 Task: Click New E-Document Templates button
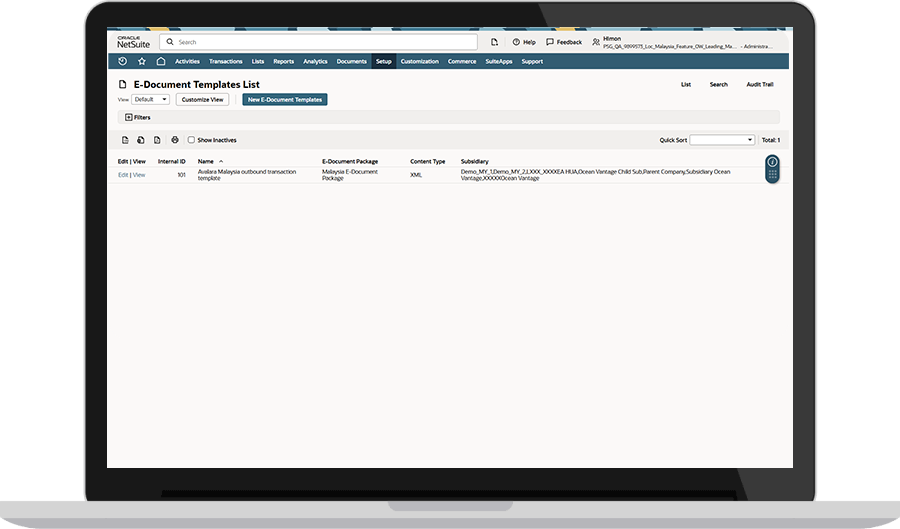(x=285, y=99)
